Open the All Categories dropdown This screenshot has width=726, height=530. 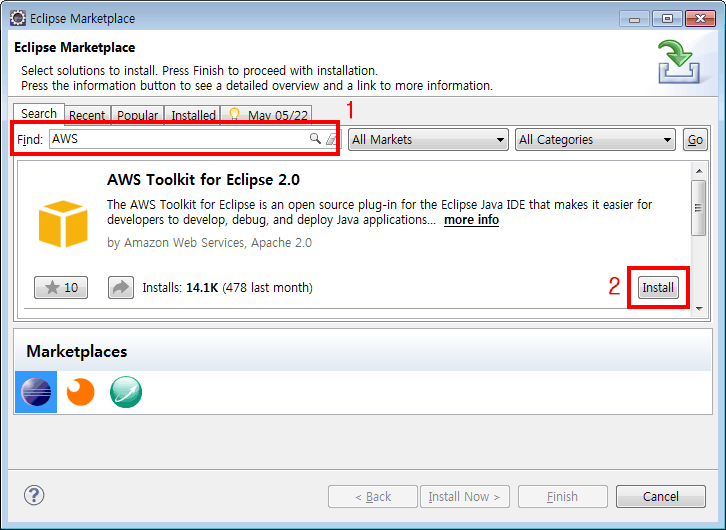pos(595,140)
